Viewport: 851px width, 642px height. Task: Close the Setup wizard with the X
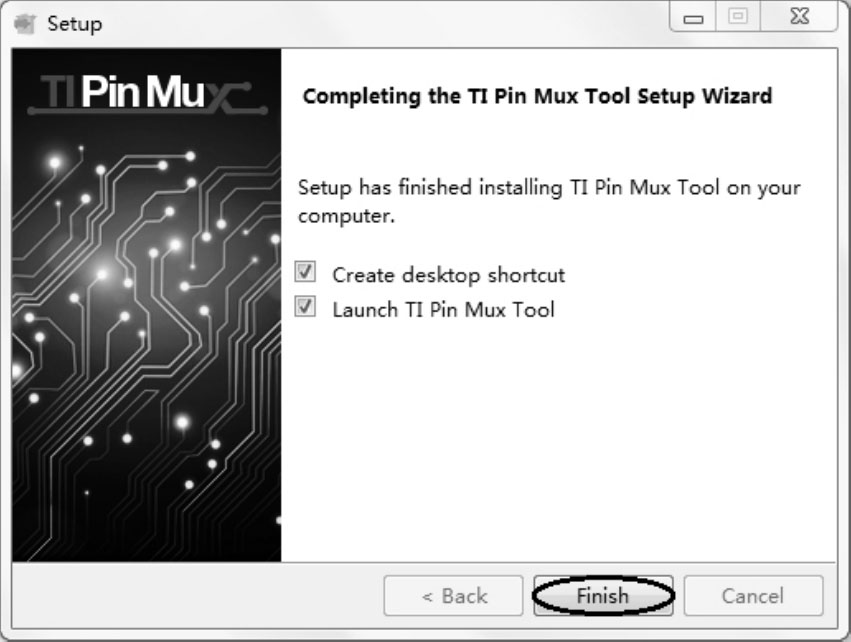coord(799,16)
